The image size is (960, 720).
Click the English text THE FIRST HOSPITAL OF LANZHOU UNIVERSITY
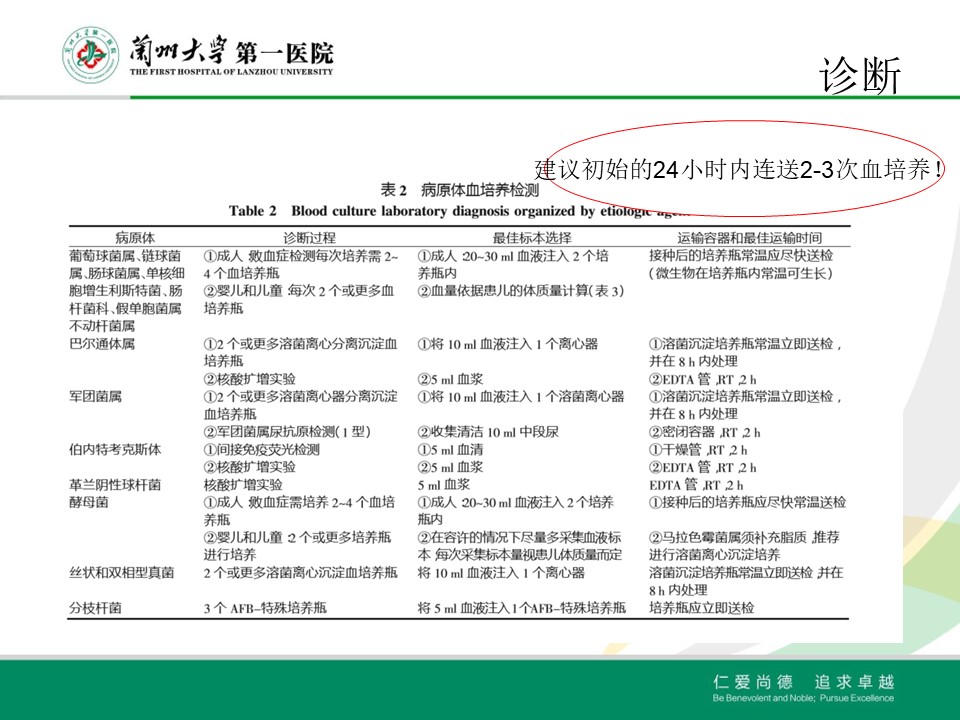coord(231,72)
